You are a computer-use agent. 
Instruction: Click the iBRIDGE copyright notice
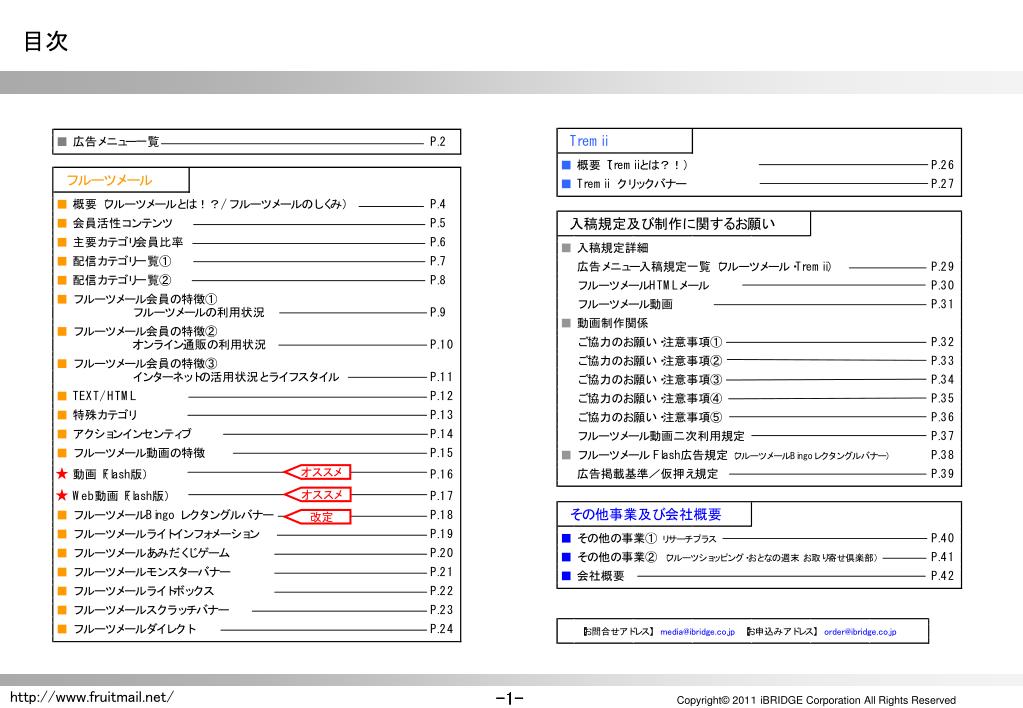tap(816, 700)
